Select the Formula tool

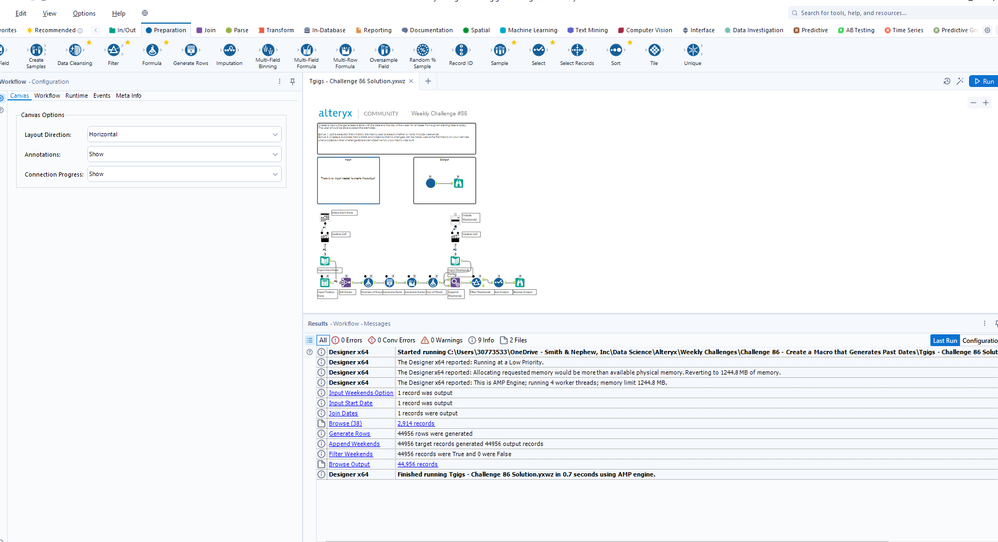tap(152, 51)
